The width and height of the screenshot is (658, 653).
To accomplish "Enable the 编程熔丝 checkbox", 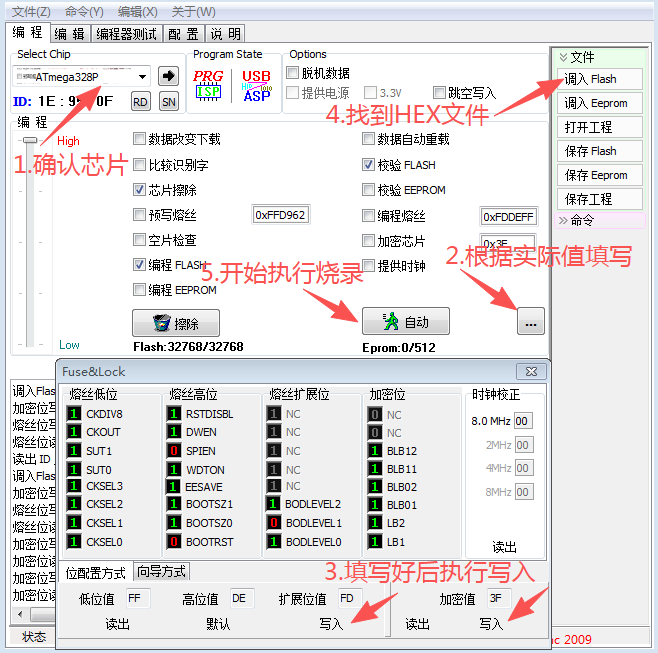I will pos(368,216).
